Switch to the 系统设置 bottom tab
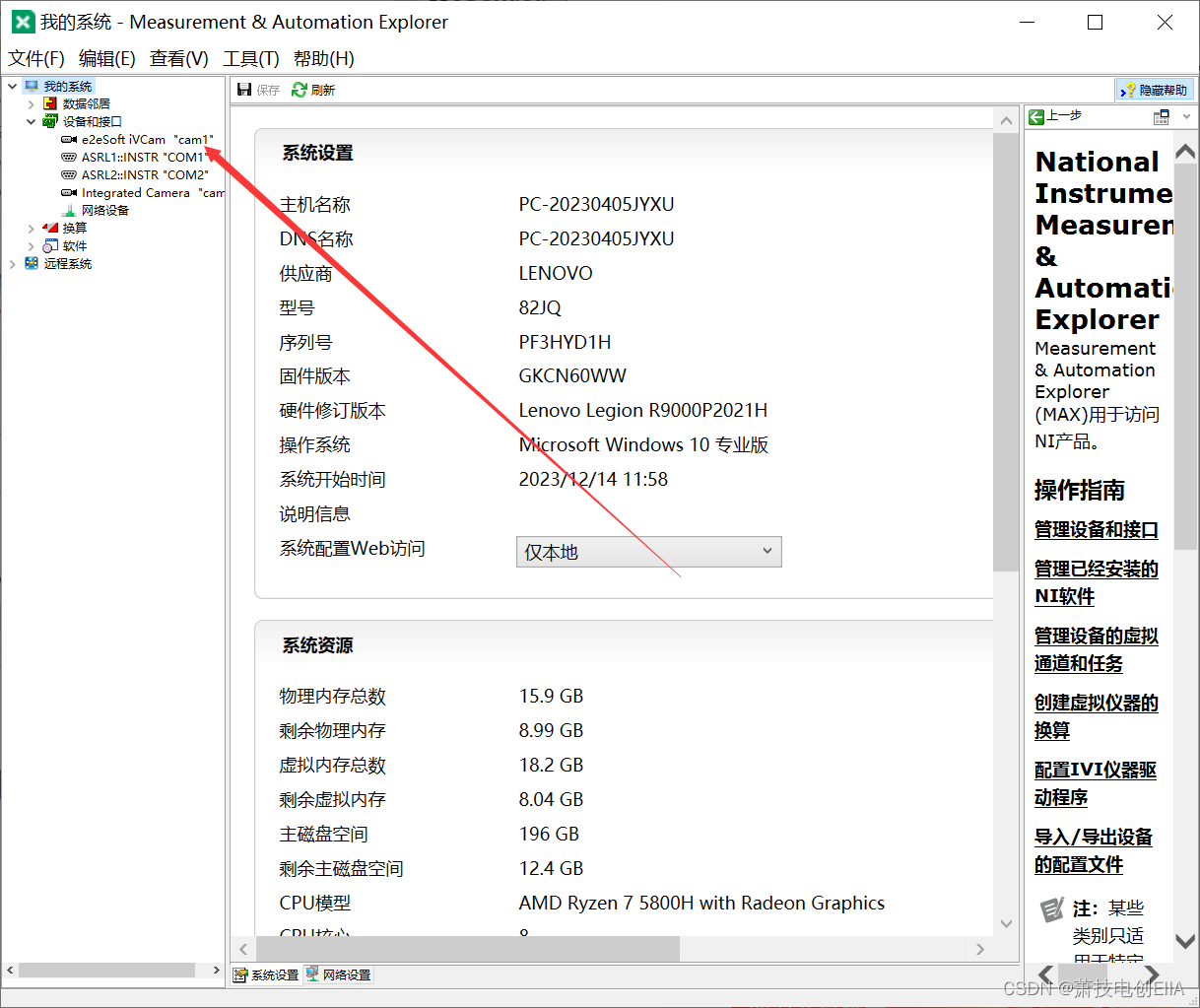This screenshot has width=1200, height=1008. pos(266,975)
